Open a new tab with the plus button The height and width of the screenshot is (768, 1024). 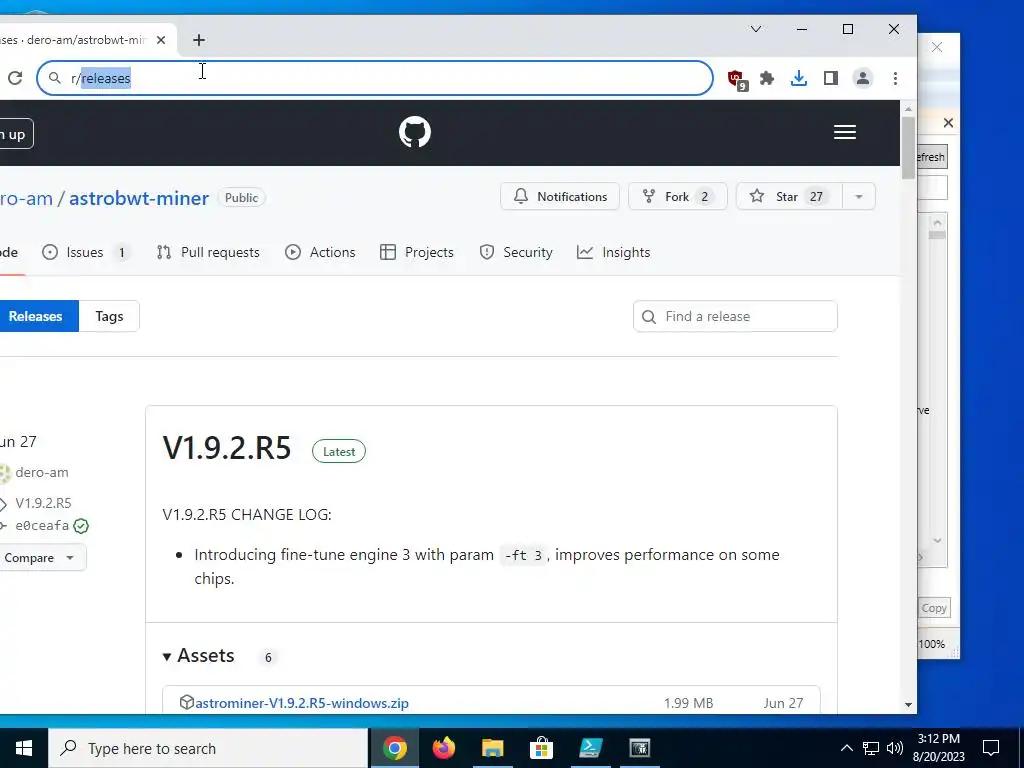coord(199,40)
